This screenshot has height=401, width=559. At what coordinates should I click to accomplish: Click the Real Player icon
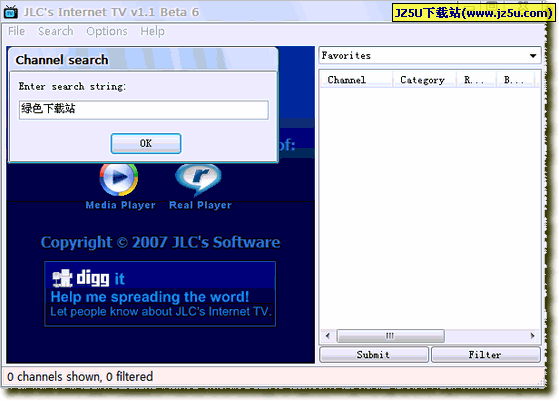[198, 179]
